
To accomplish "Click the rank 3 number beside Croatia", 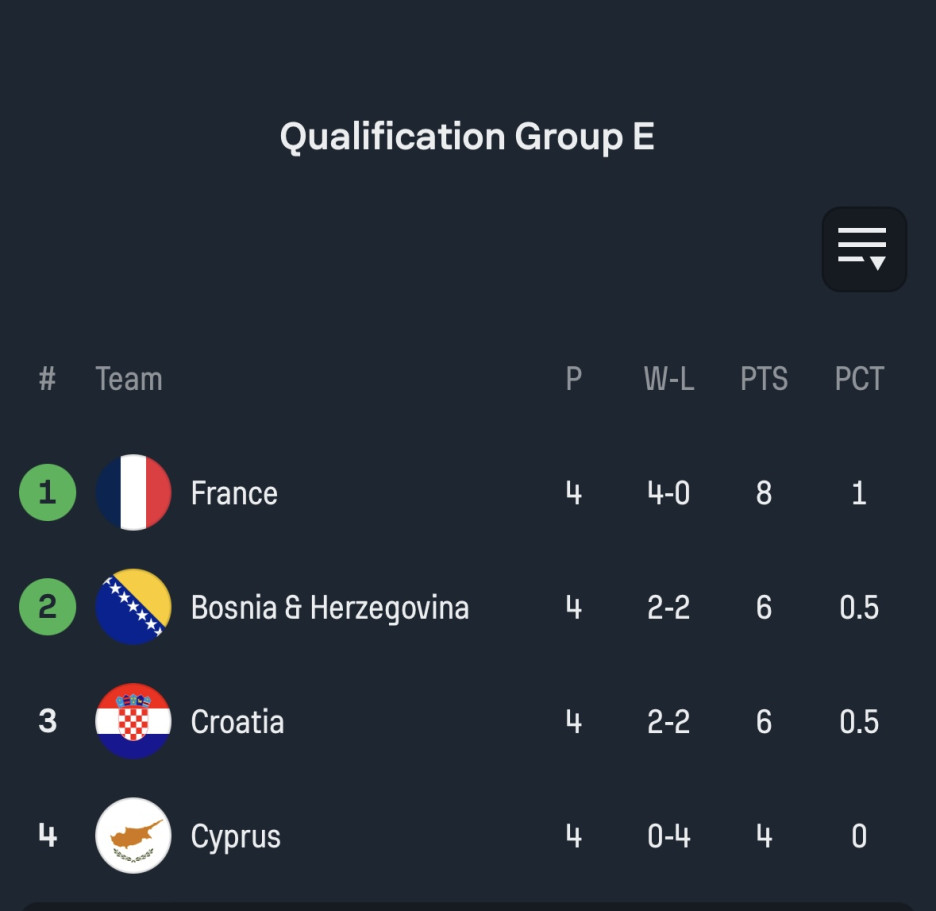I will [x=47, y=721].
